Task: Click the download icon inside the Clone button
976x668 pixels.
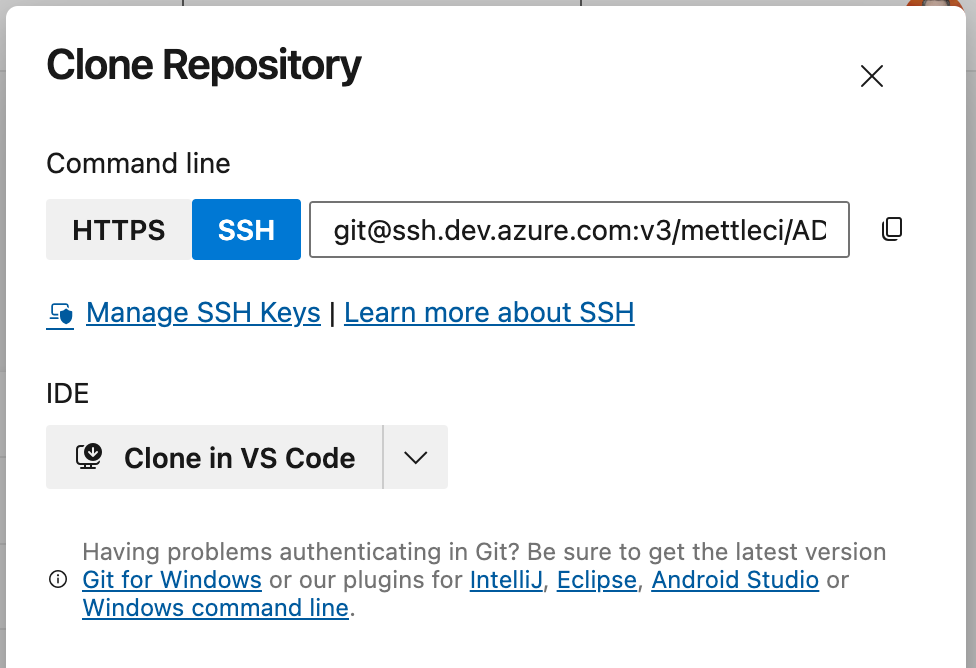Action: pos(90,457)
